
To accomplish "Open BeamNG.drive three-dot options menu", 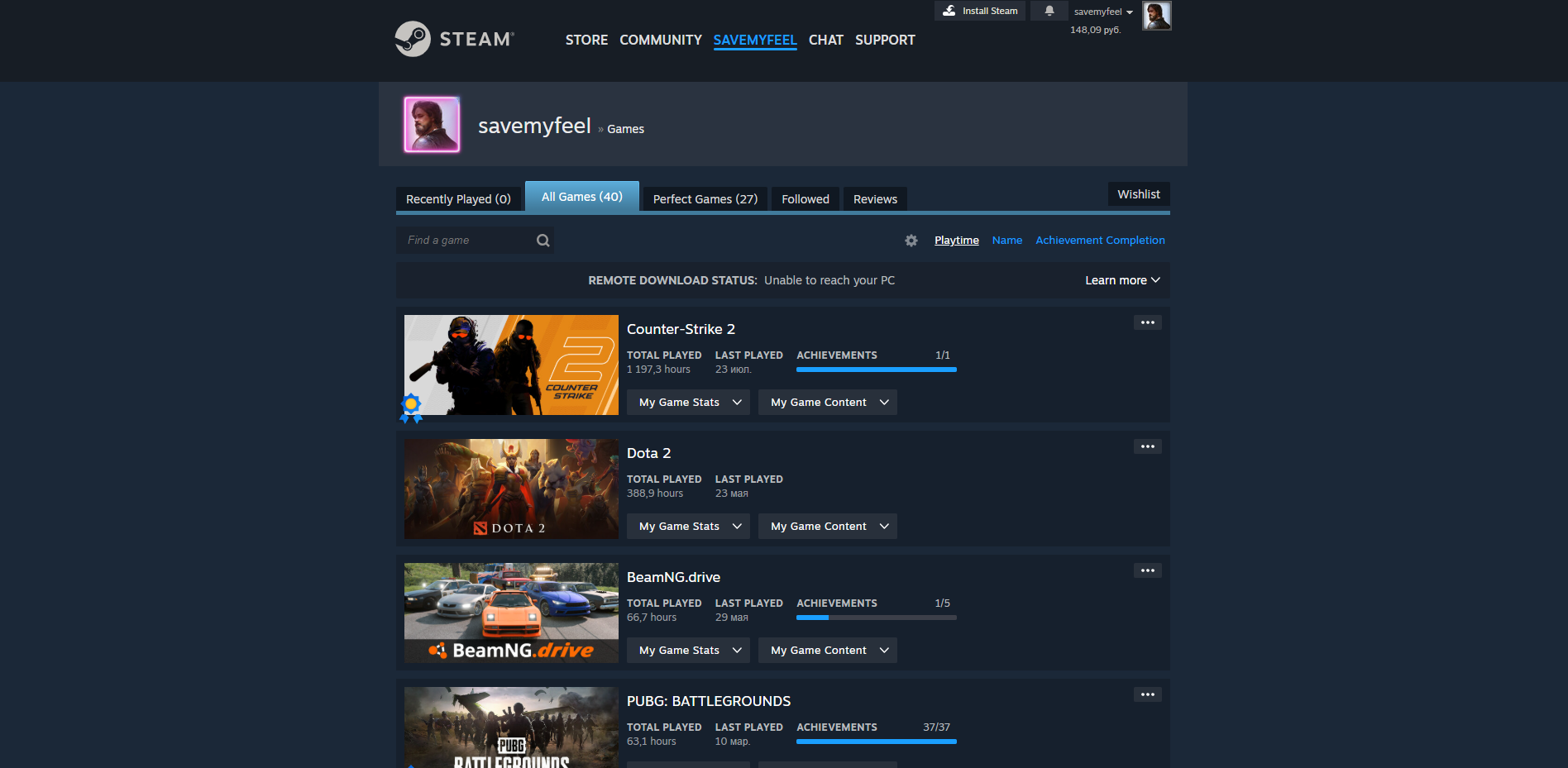I will pyautogui.click(x=1148, y=570).
